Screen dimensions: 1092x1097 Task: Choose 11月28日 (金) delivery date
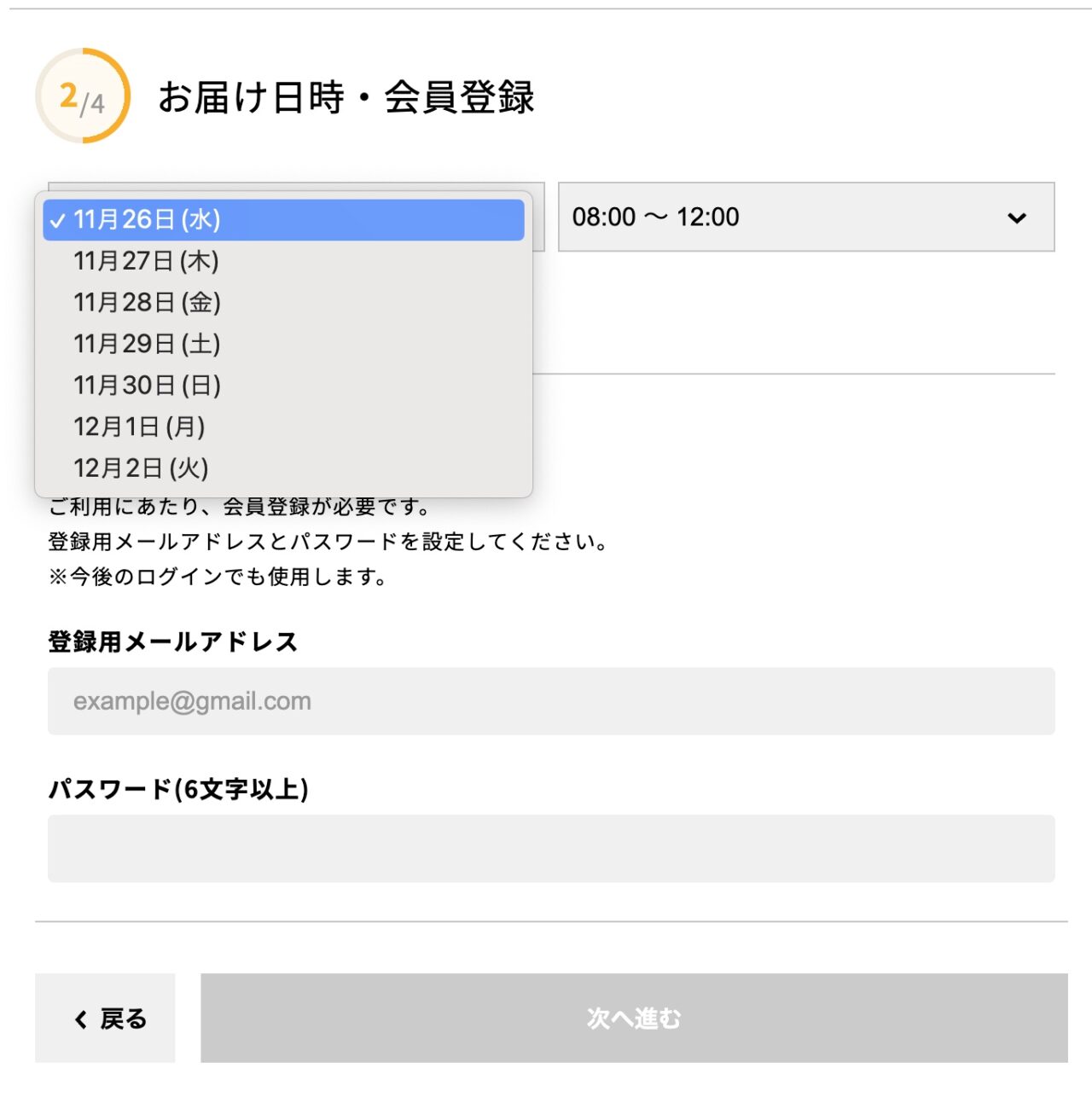click(x=148, y=303)
